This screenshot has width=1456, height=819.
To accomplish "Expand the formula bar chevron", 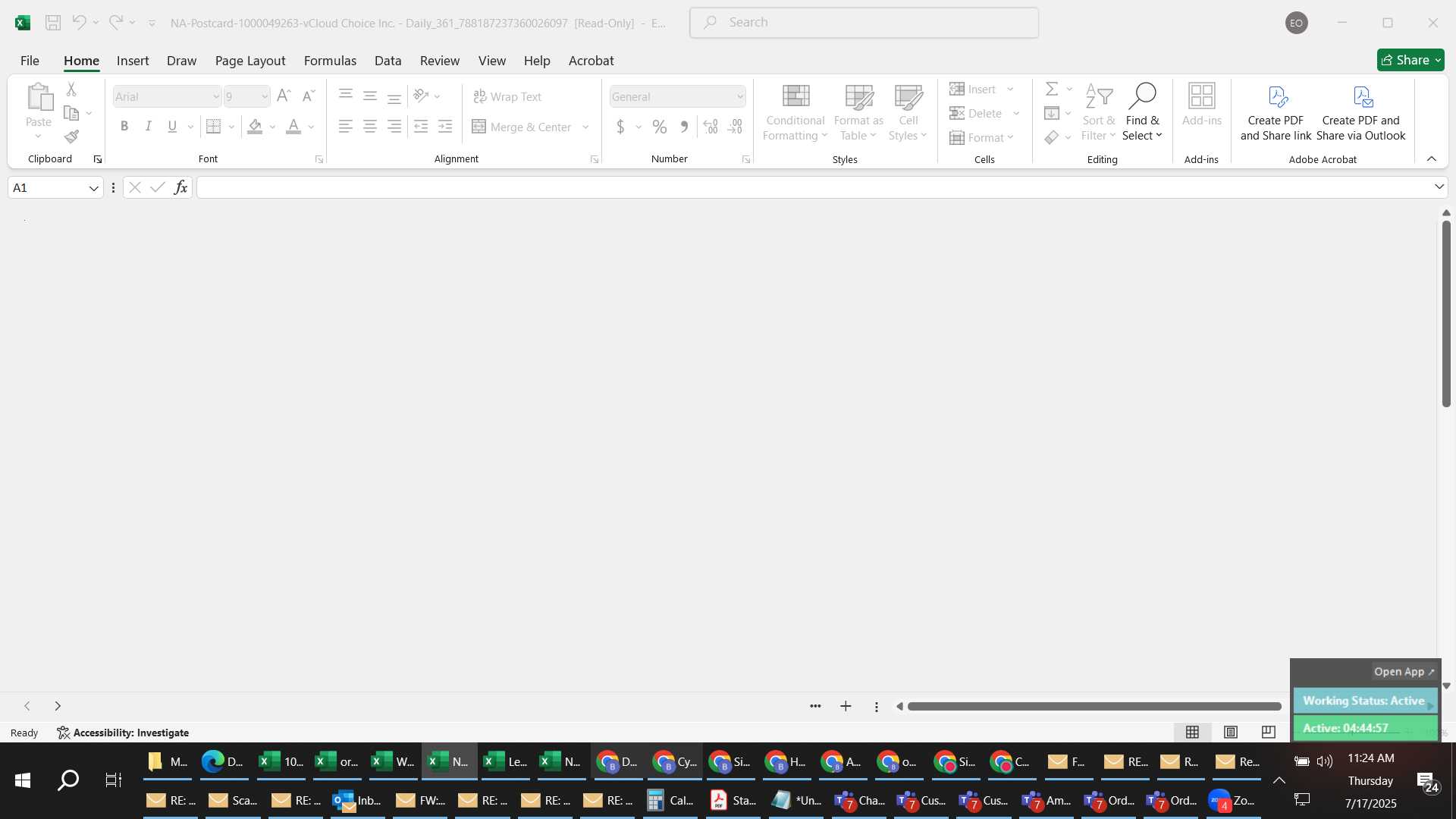I will click(x=1439, y=187).
